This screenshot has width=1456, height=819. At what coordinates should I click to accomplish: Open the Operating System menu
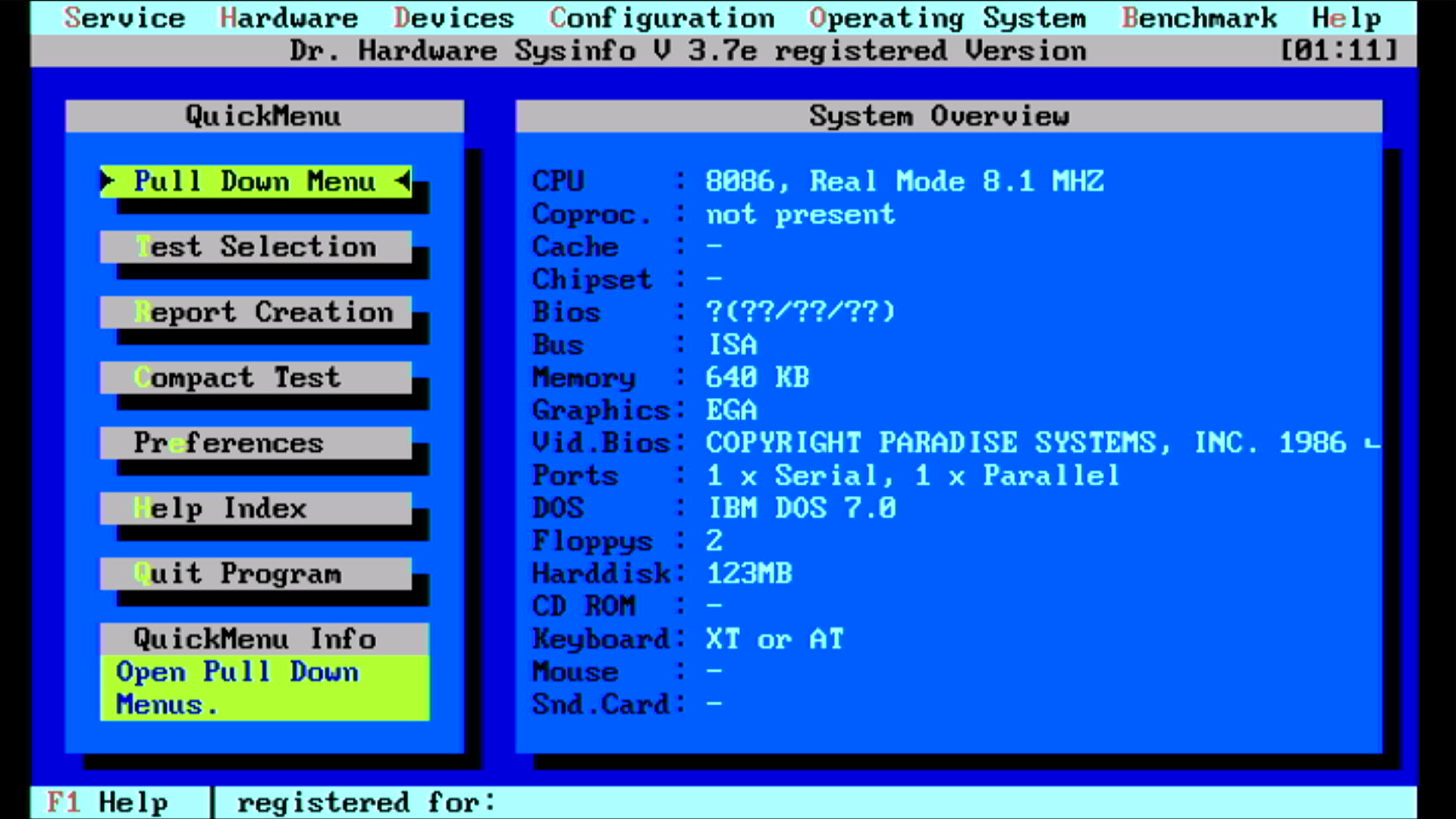(x=948, y=17)
